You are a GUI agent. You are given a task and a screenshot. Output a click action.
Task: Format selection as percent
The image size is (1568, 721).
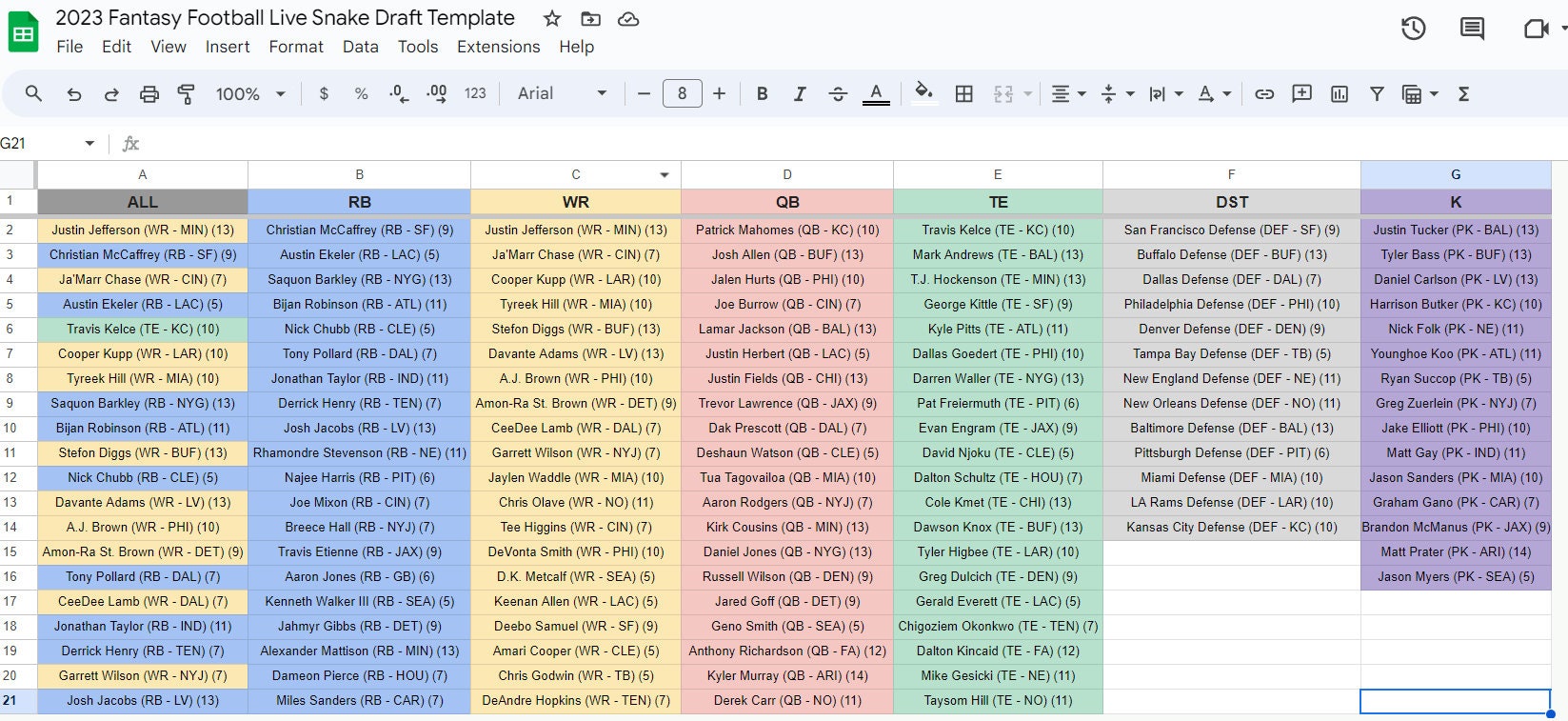(361, 93)
